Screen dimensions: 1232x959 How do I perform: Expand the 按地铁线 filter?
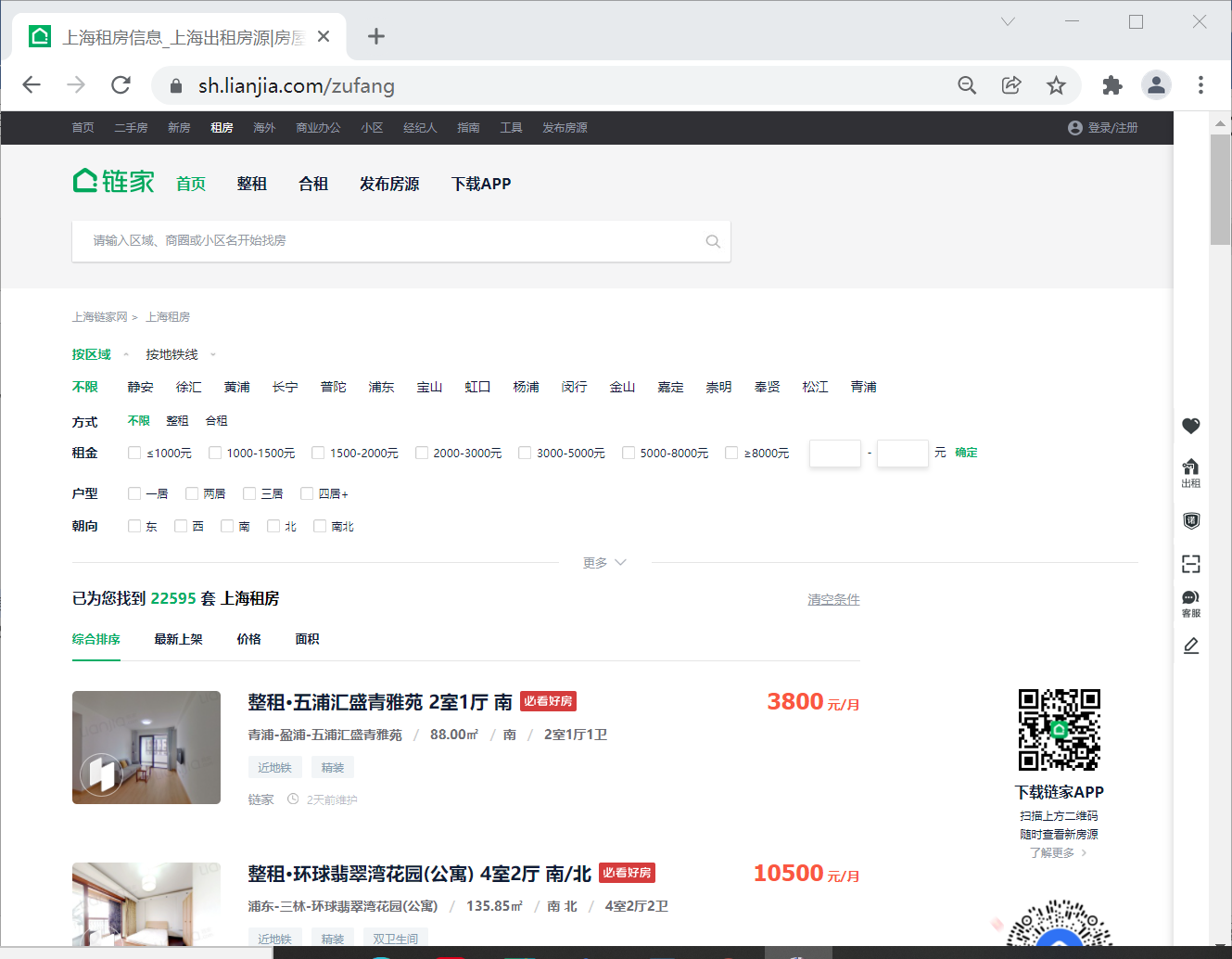pyautogui.click(x=181, y=354)
